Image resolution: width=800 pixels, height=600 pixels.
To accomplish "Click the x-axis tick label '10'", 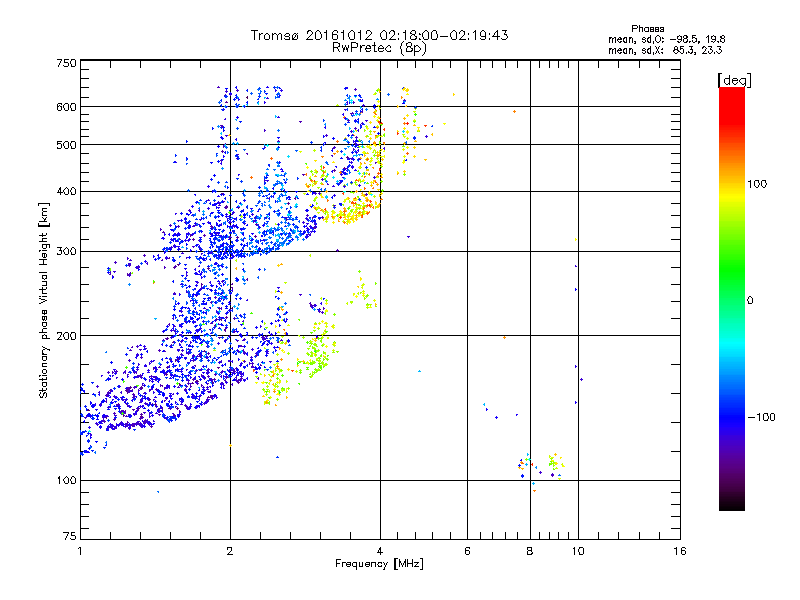I will coord(578,551).
